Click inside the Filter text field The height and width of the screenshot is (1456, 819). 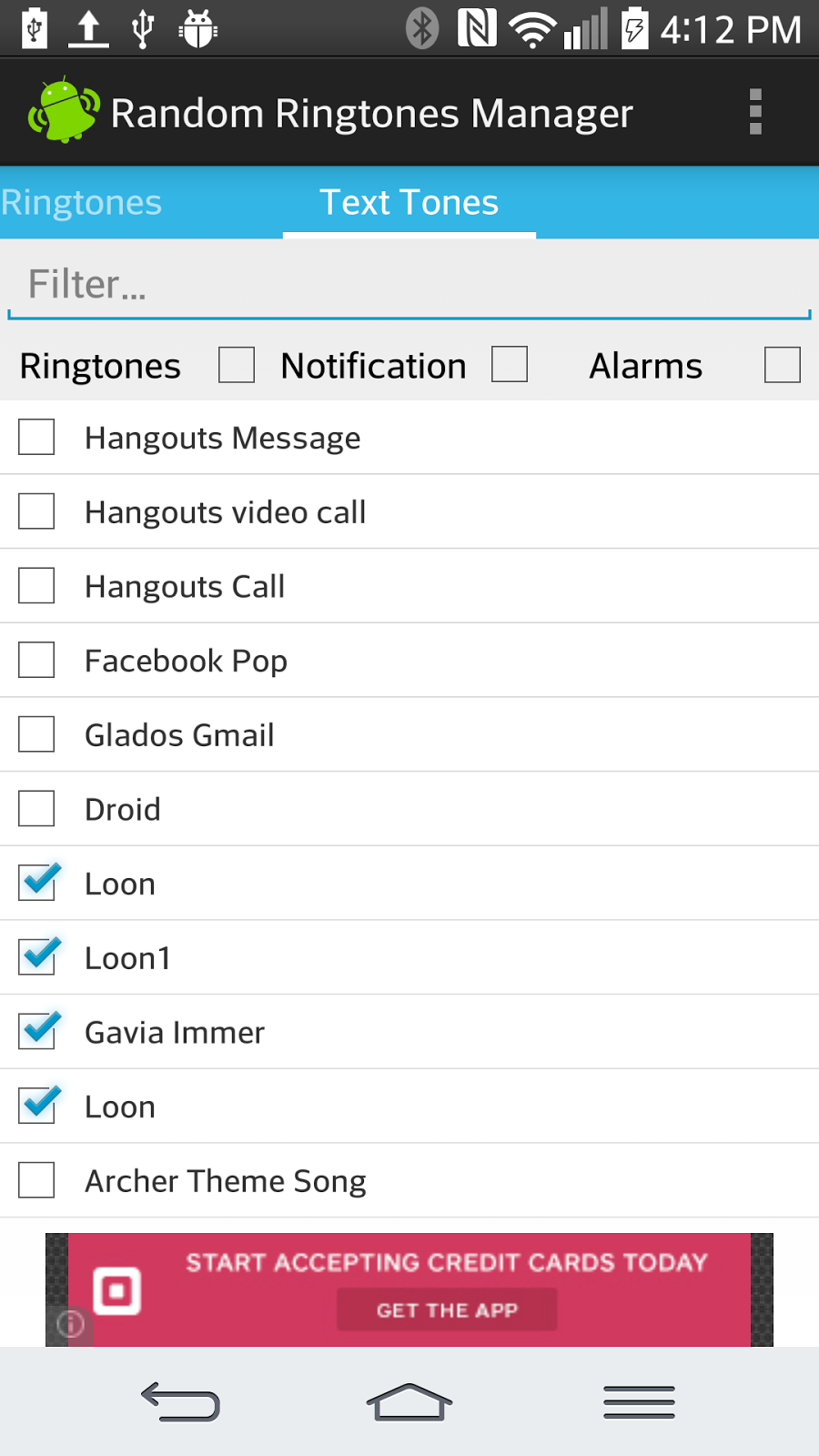click(x=409, y=283)
